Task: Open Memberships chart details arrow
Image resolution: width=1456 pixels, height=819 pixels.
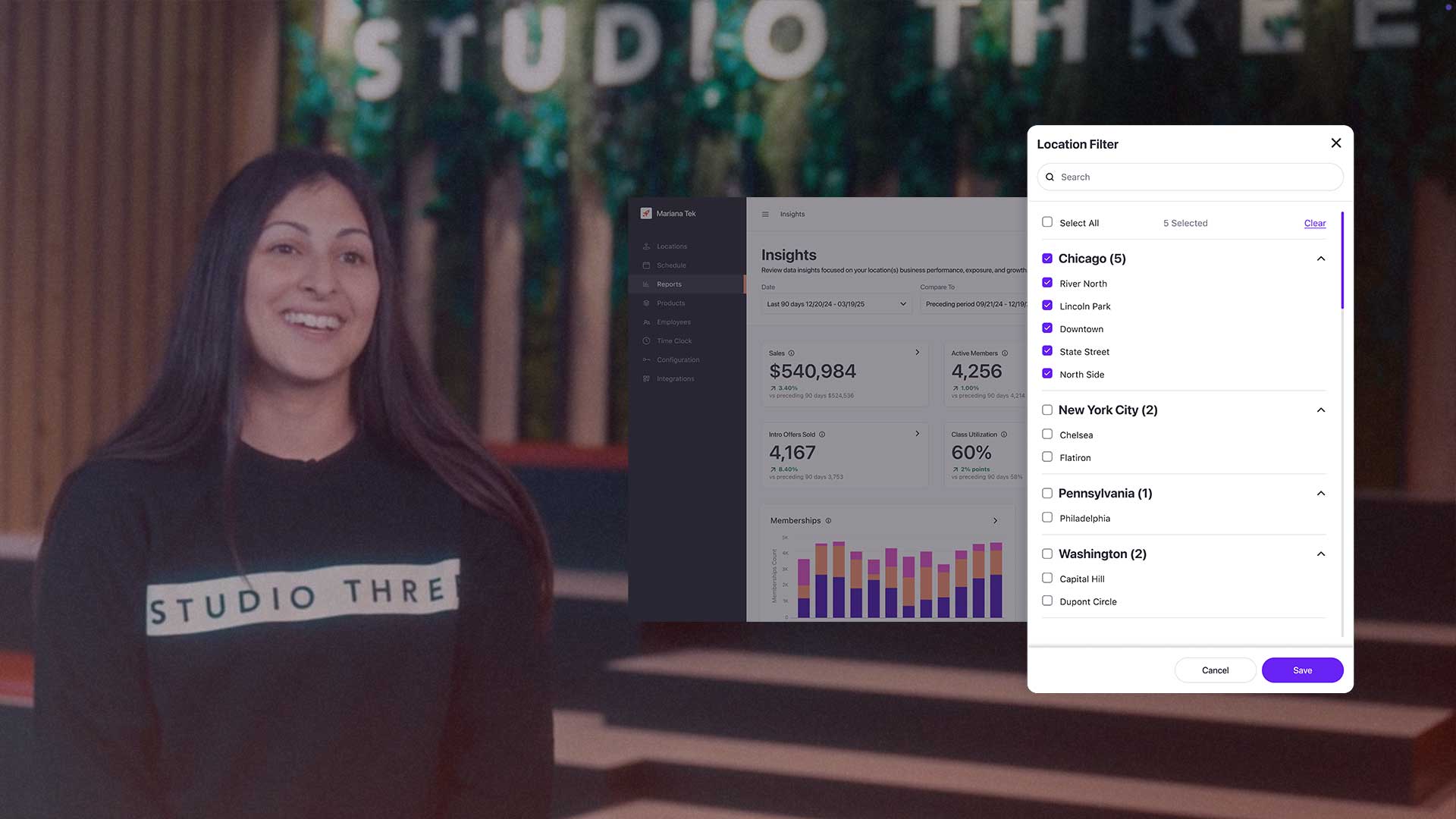Action: click(995, 521)
